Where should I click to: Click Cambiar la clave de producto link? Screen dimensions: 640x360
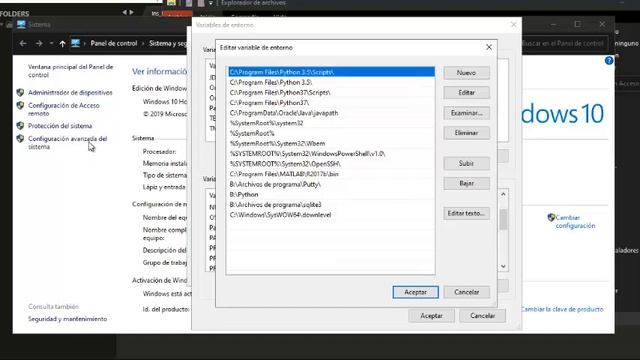562,309
